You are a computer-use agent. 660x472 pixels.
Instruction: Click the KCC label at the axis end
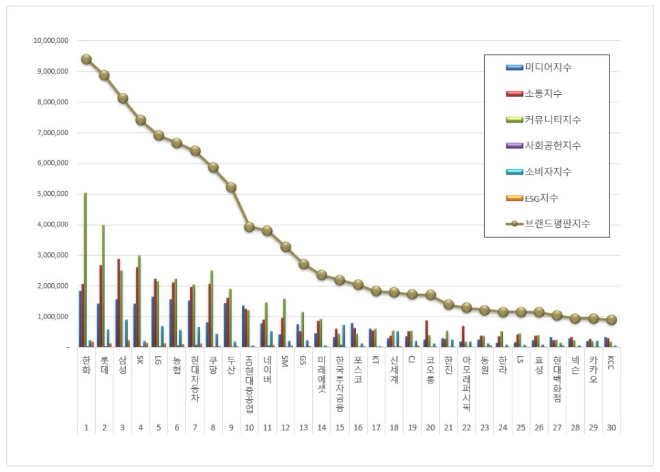(610, 359)
